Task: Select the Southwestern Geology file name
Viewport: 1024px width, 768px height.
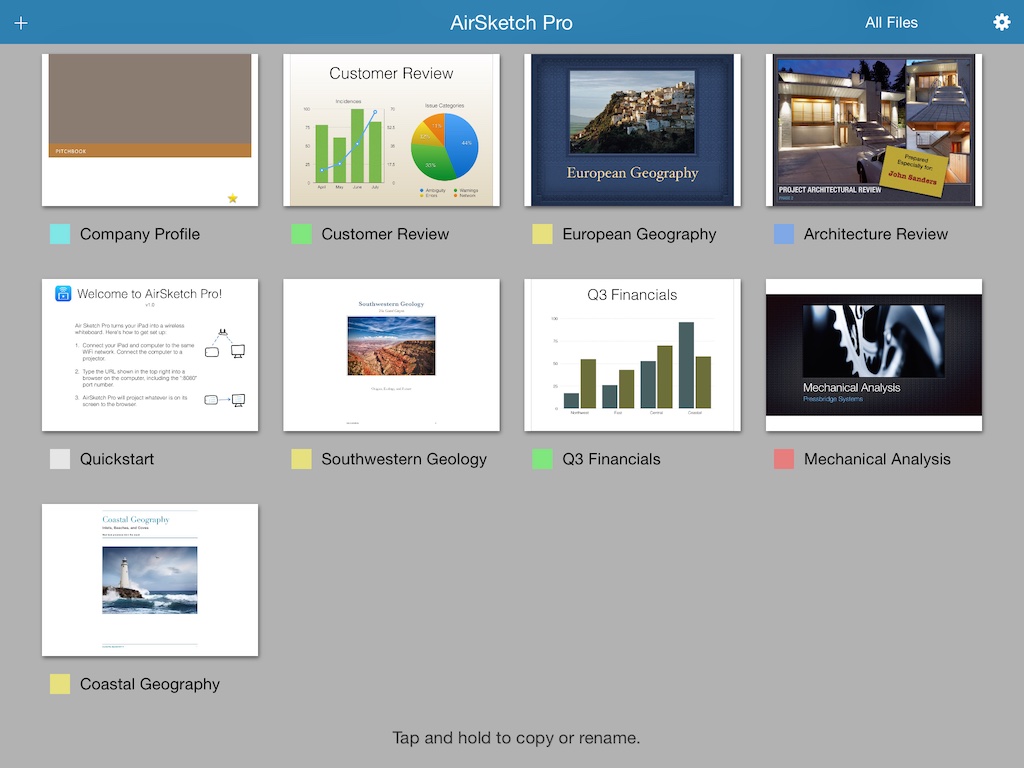Action: [x=404, y=460]
